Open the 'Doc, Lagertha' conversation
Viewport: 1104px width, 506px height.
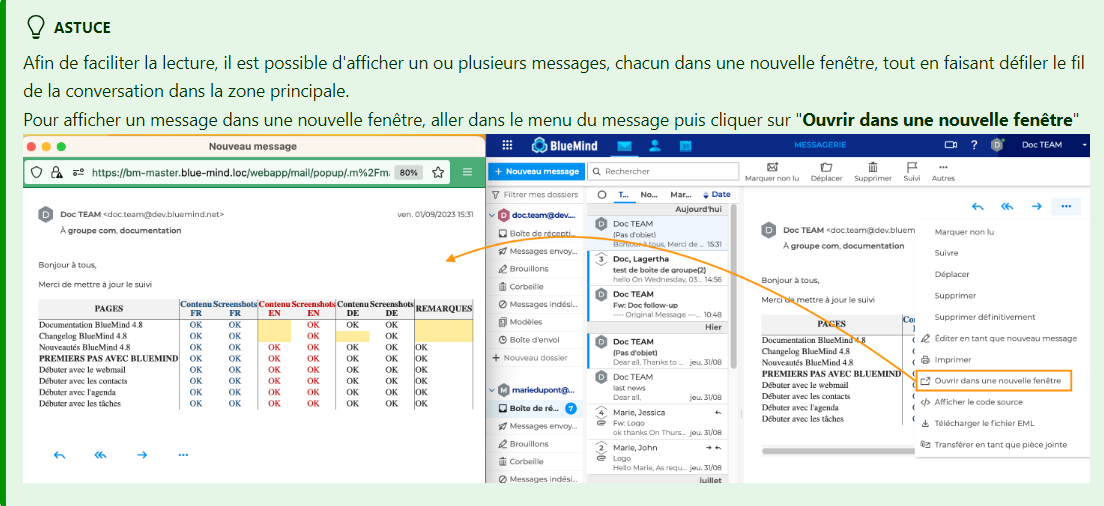(x=658, y=268)
